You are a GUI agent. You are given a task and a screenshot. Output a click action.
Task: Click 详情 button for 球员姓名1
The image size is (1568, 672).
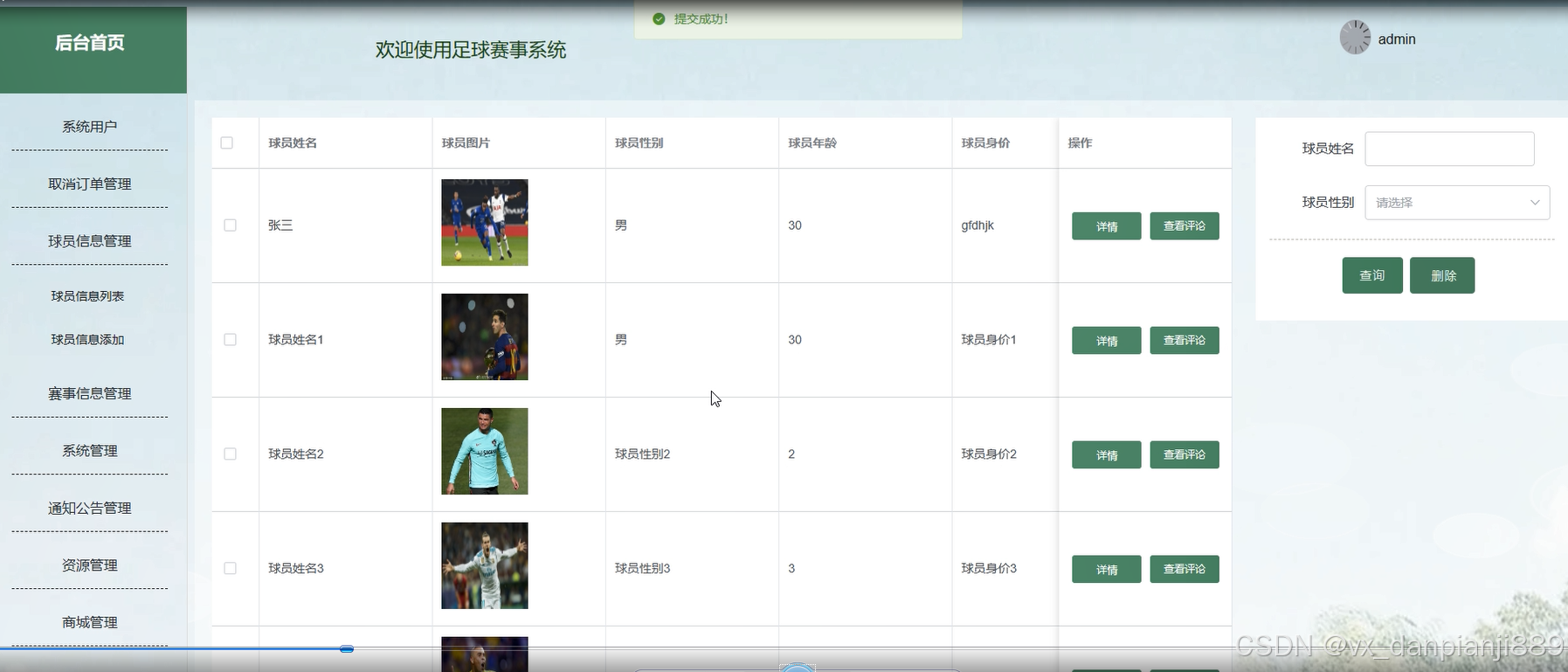1107,341
